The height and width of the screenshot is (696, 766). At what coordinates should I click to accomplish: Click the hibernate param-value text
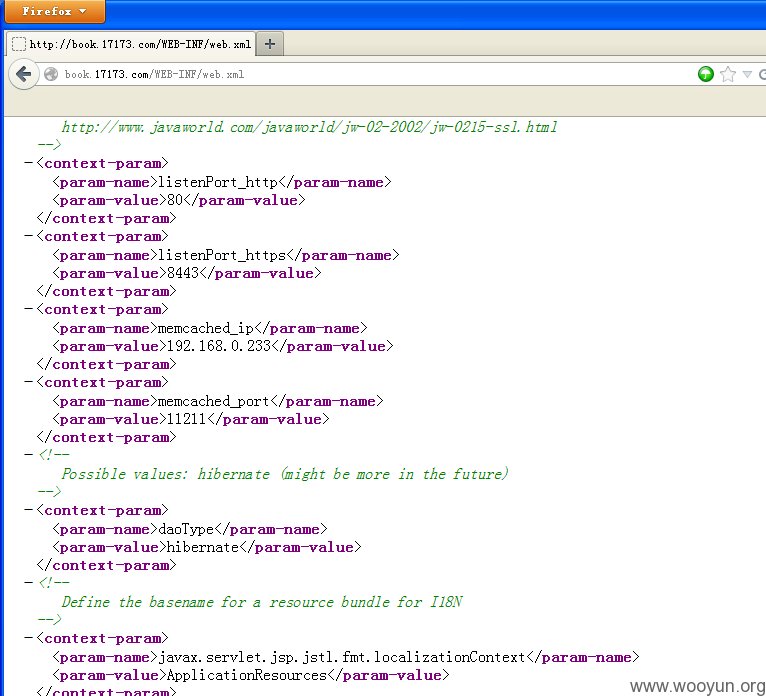(202, 547)
